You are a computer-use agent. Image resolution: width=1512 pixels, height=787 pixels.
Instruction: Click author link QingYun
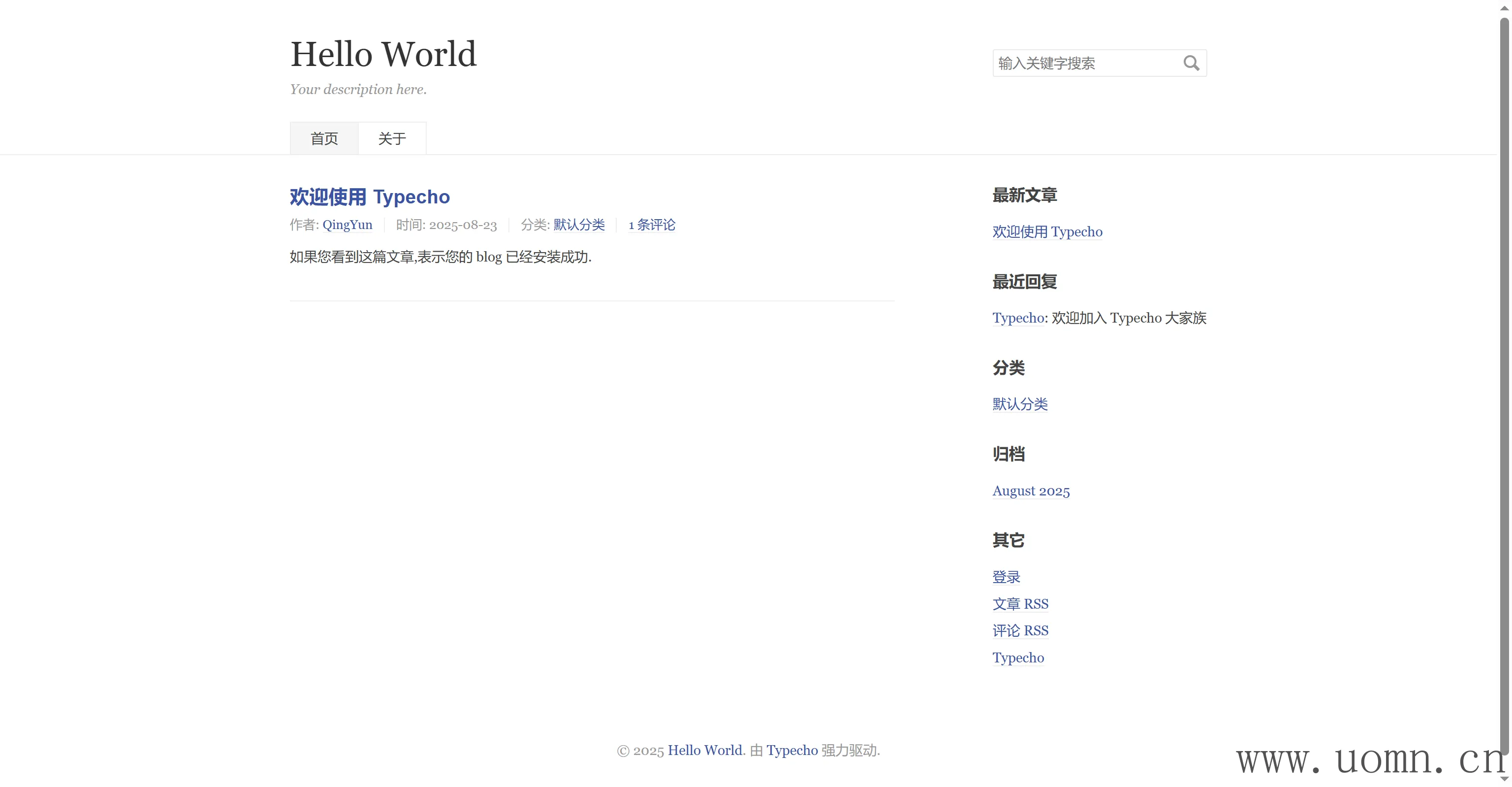coord(347,225)
